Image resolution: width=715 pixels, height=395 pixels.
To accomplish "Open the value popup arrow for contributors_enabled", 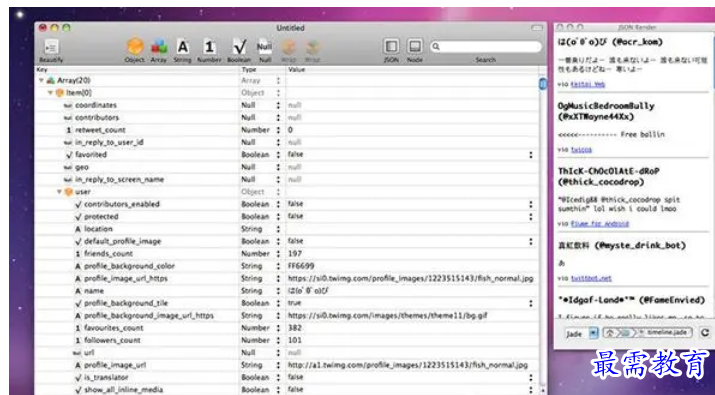I will coord(531,204).
